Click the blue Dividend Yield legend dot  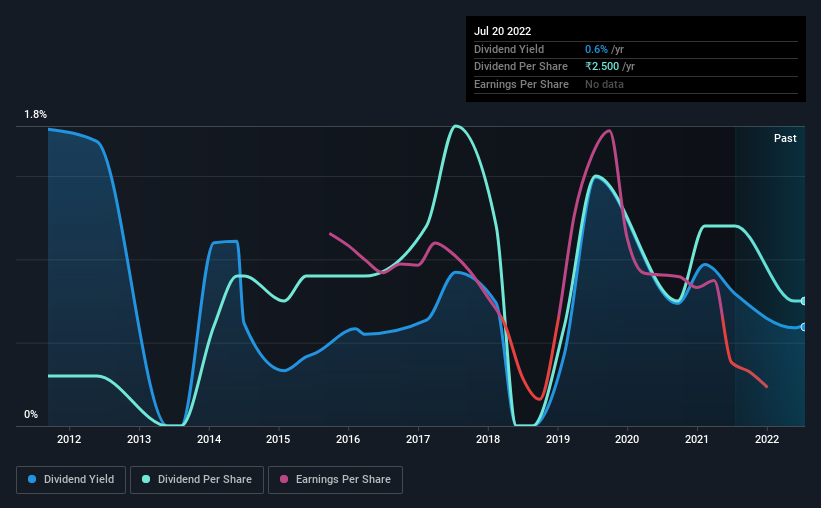(32, 479)
